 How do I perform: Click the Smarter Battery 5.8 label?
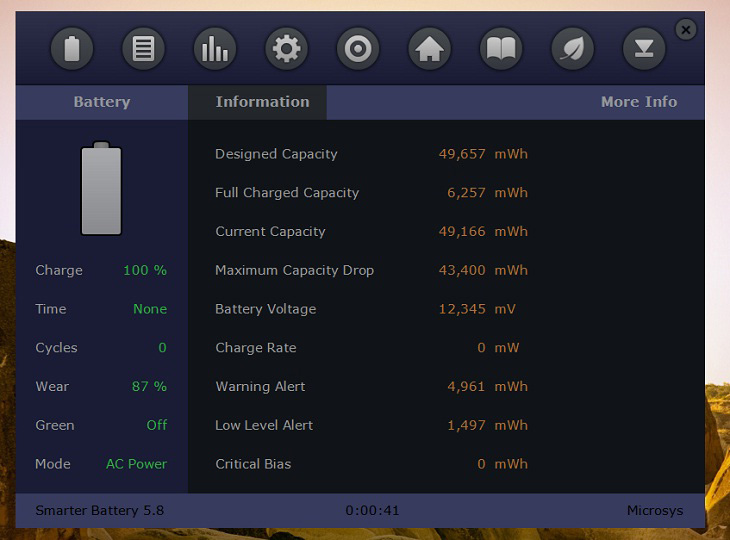coord(99,510)
